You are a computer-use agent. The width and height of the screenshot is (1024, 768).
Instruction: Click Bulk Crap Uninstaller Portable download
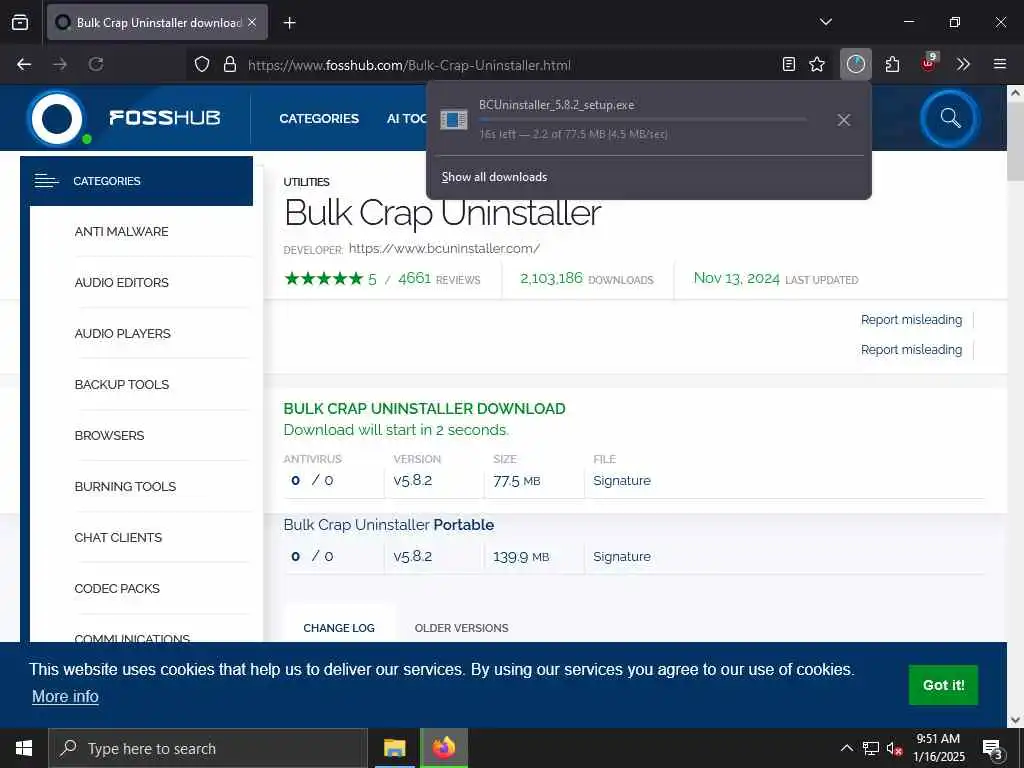click(389, 525)
